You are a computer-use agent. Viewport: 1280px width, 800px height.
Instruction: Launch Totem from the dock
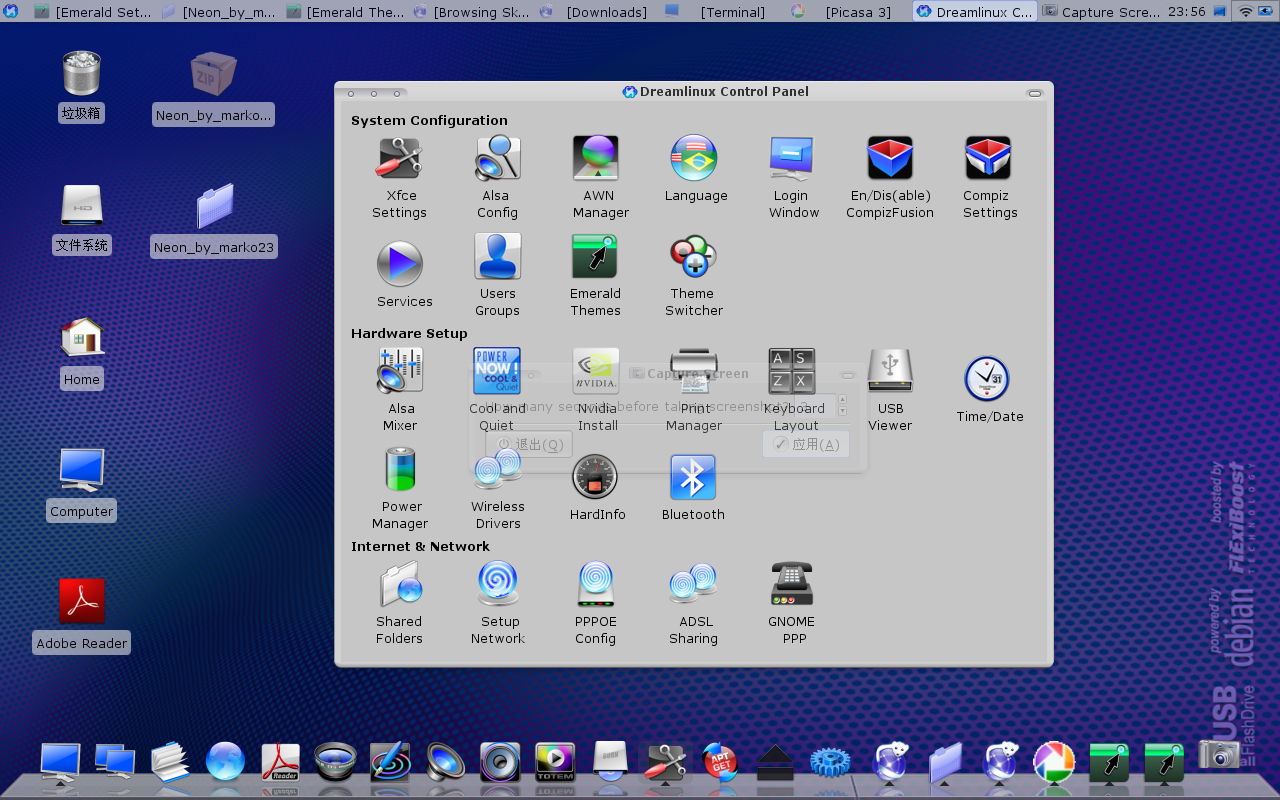point(555,762)
